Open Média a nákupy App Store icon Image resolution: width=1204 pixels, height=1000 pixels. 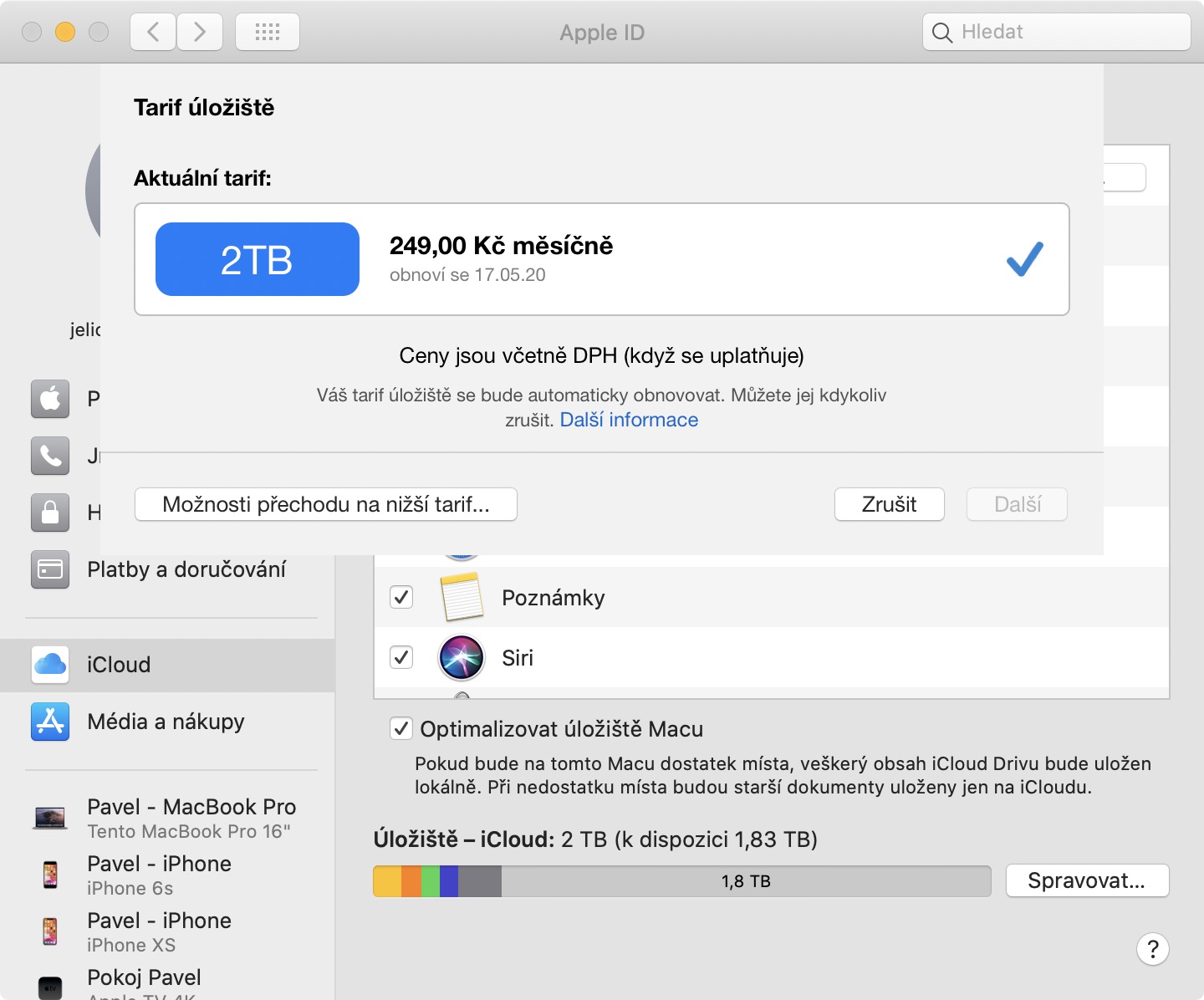pyautogui.click(x=50, y=722)
